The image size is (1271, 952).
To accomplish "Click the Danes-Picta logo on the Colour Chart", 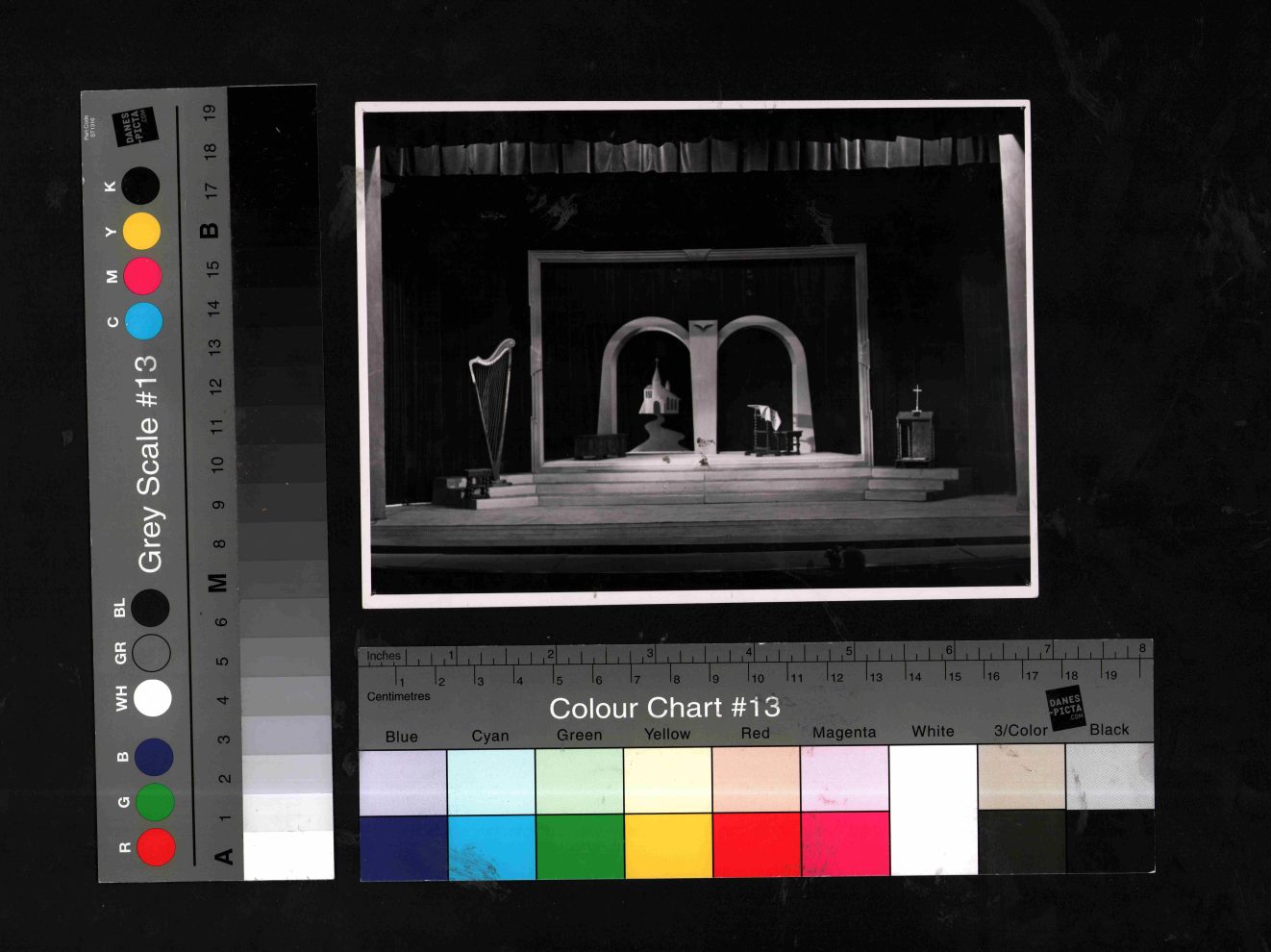I will tap(1065, 709).
